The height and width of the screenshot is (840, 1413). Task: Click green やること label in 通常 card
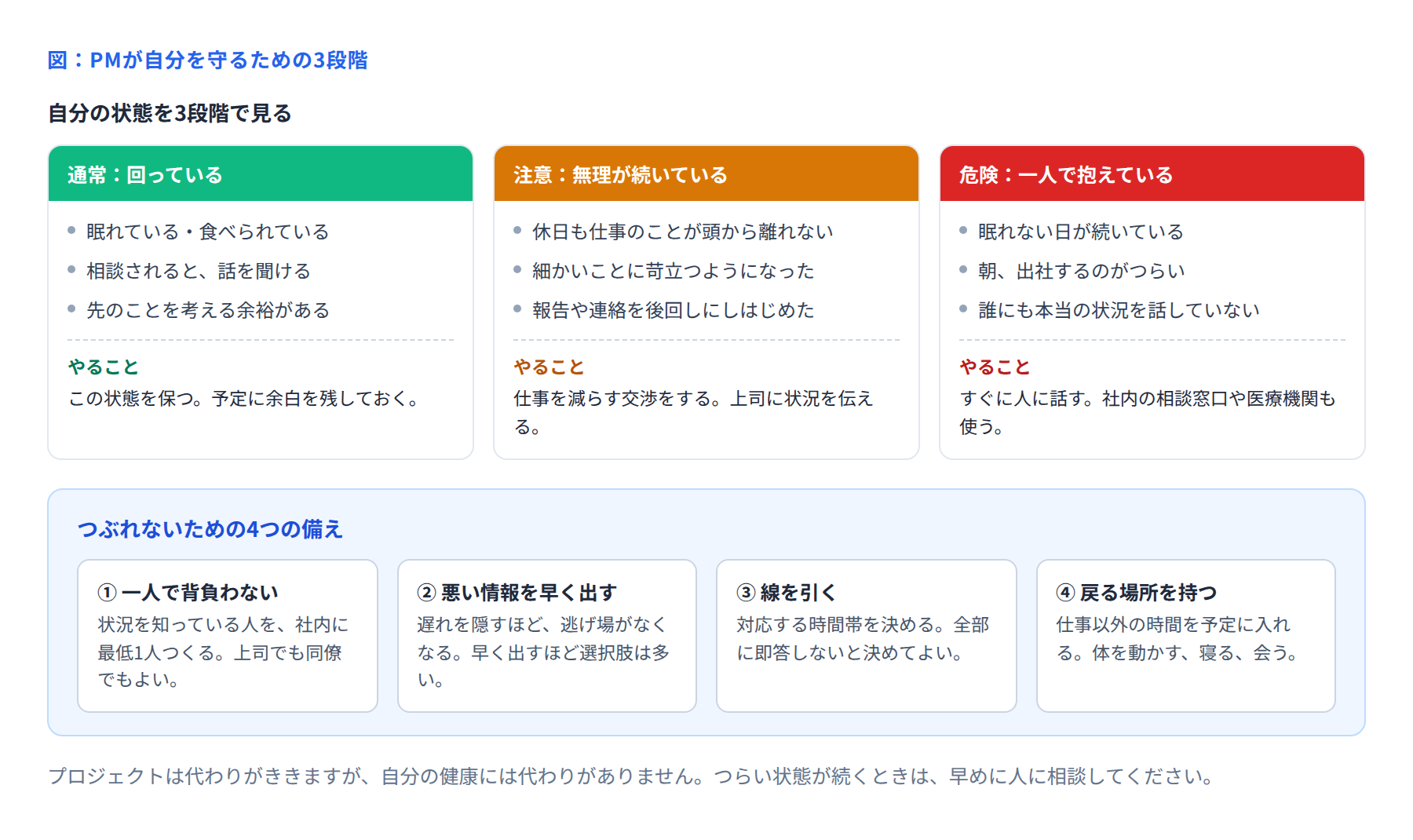click(x=103, y=367)
